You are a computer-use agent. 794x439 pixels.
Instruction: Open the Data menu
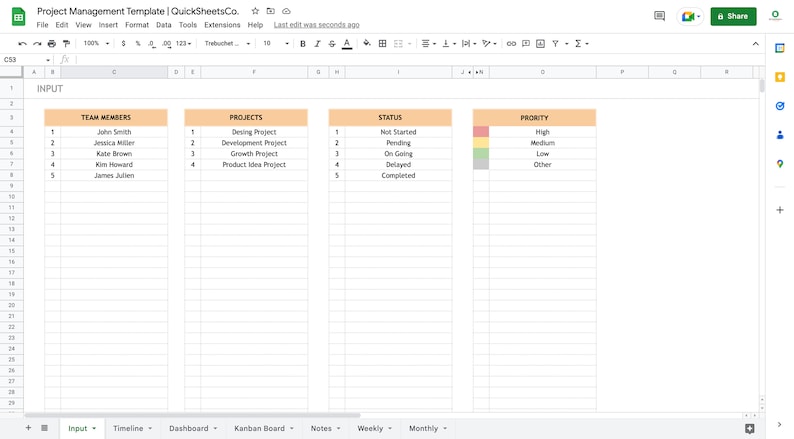click(x=164, y=25)
